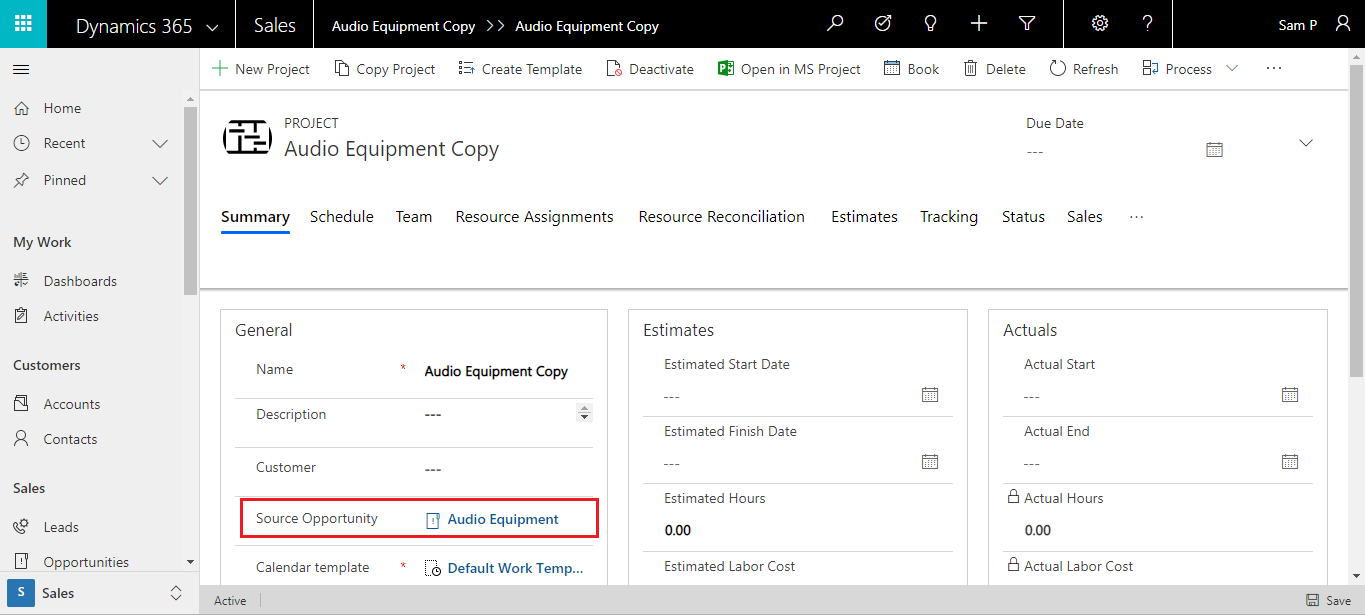
Task: Open the Due Date calendar picker
Action: pyautogui.click(x=1215, y=150)
